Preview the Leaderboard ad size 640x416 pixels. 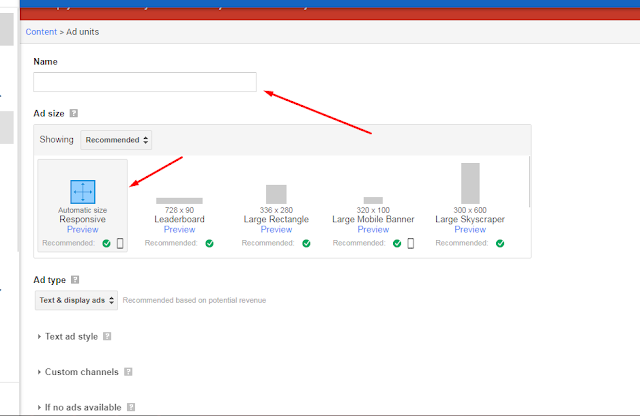[179, 229]
